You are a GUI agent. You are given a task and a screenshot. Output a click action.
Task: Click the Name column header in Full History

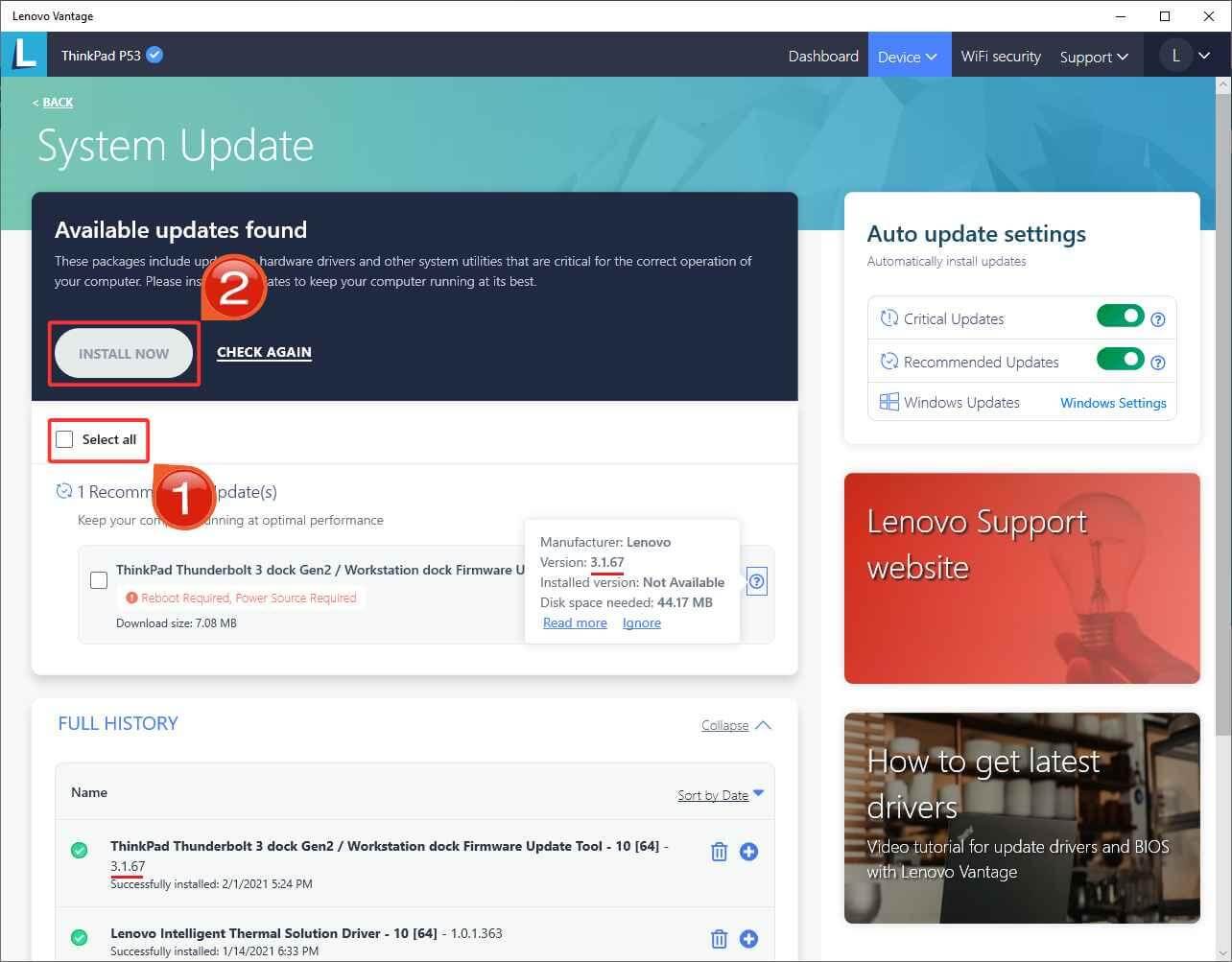pyautogui.click(x=89, y=792)
